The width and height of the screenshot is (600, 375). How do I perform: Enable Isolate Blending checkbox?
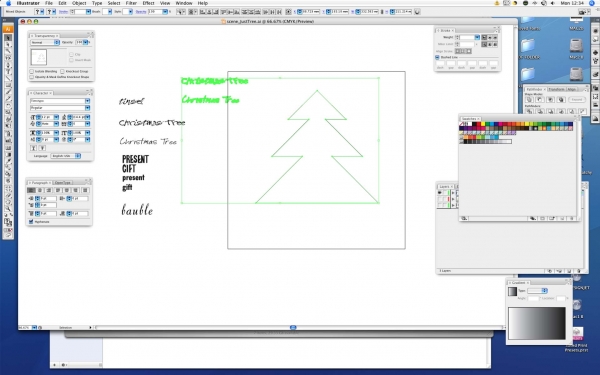tap(31, 72)
